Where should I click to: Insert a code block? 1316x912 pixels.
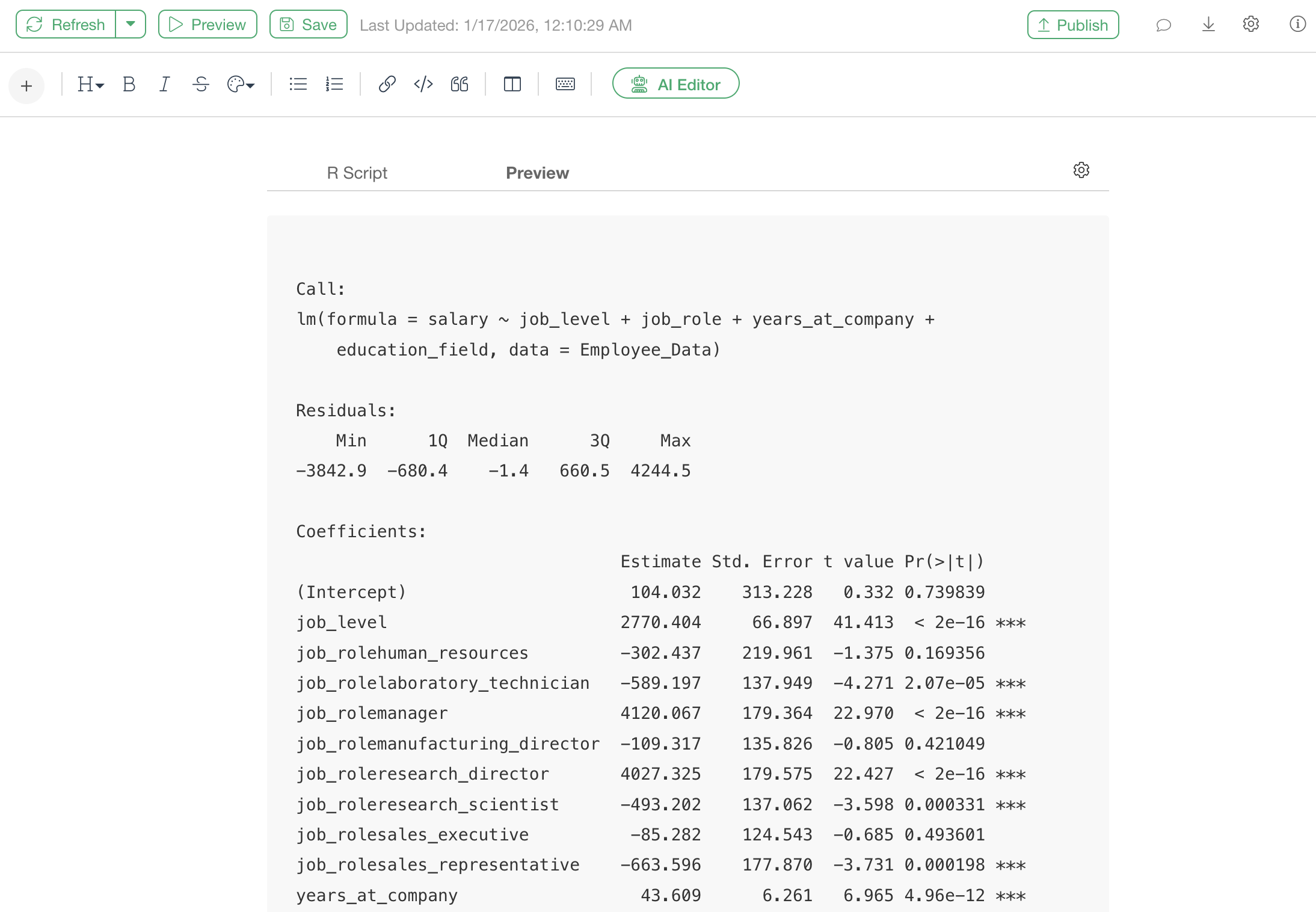423,84
